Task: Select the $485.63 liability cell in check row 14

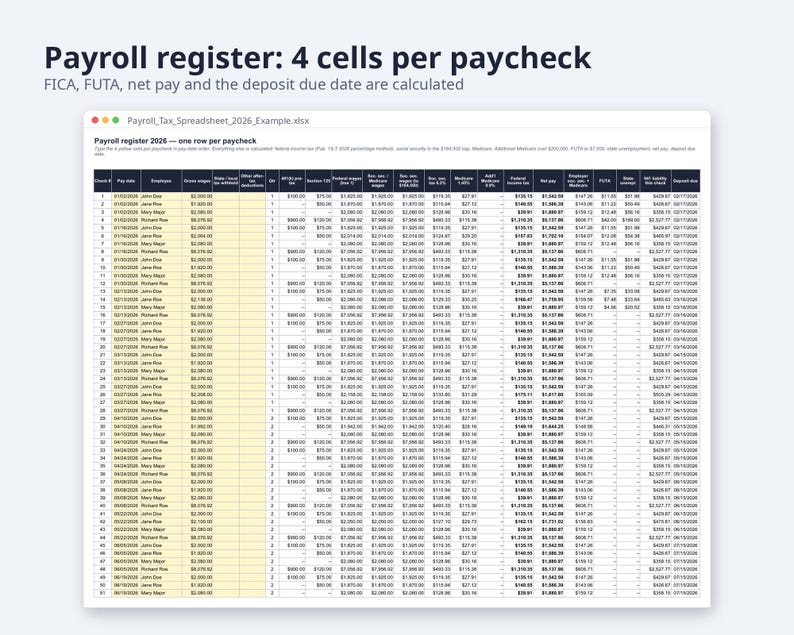Action: pos(656,299)
